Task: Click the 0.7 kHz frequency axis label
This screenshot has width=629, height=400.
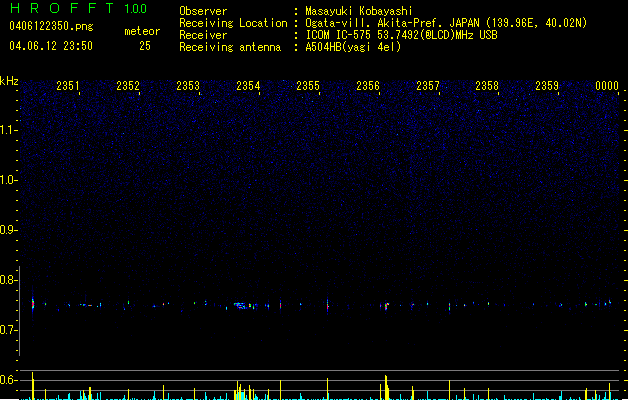Action: click(x=8, y=330)
